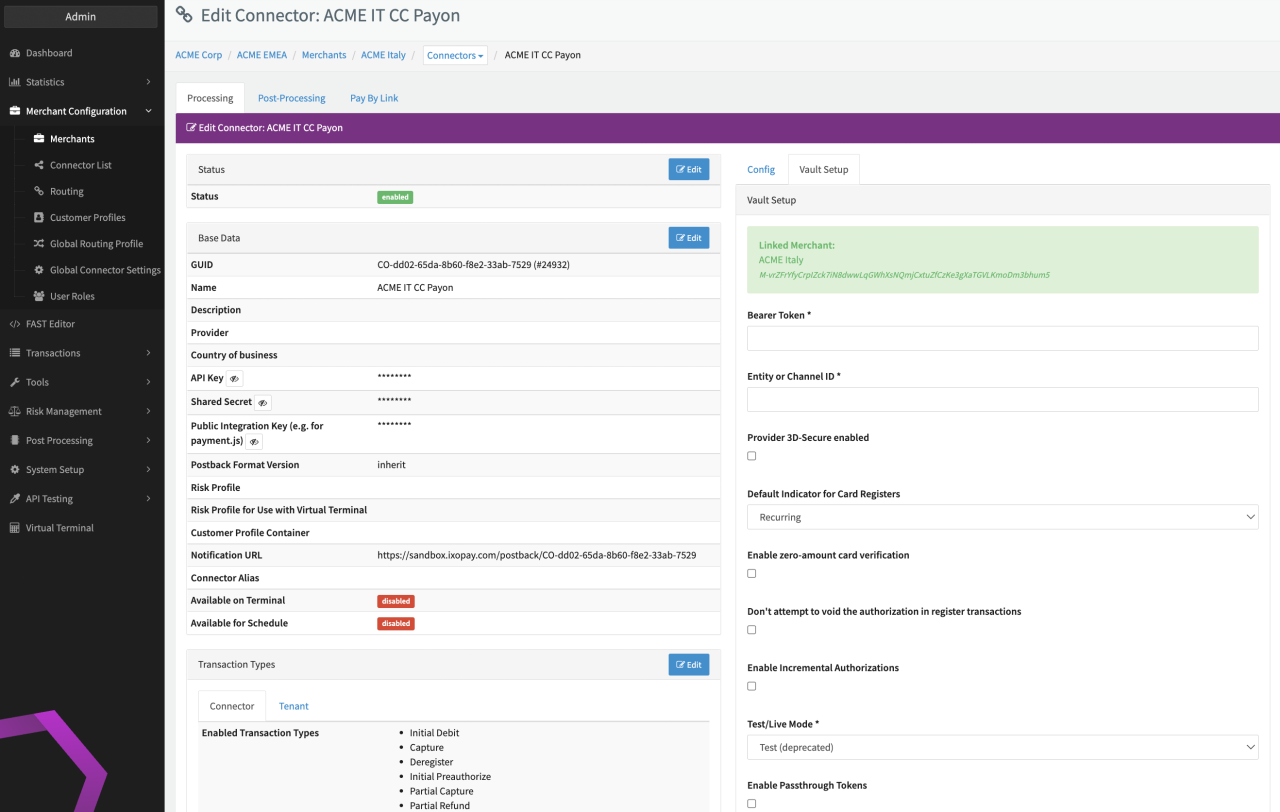
Task: Expand the Connectors breadcrumb dropdown
Action: (455, 56)
